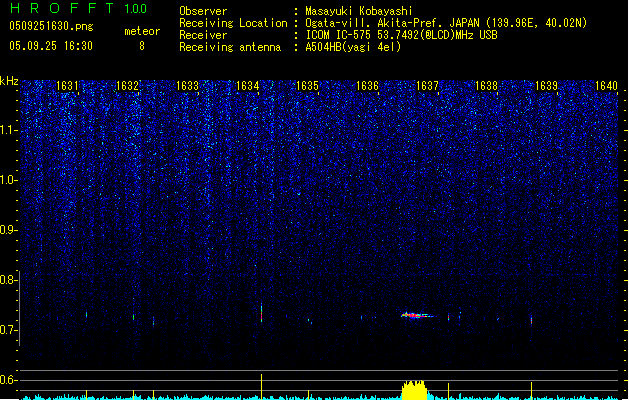Click antenna value A504HB(yagi 4el)

[x=353, y=47]
